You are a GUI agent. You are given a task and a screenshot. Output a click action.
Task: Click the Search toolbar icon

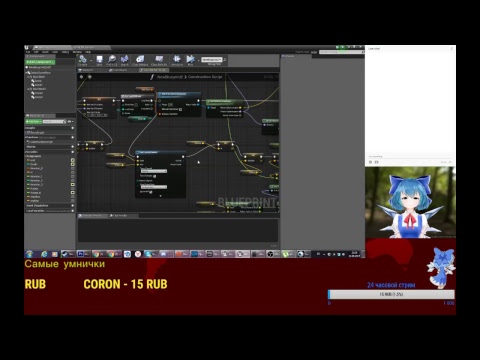(124, 60)
